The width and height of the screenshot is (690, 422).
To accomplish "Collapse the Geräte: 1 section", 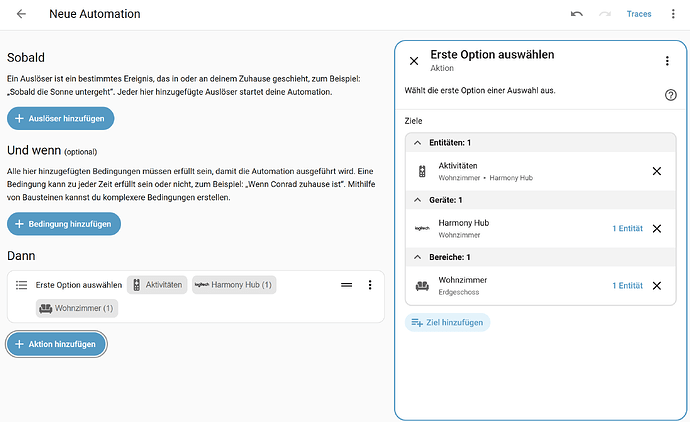I will [418, 200].
